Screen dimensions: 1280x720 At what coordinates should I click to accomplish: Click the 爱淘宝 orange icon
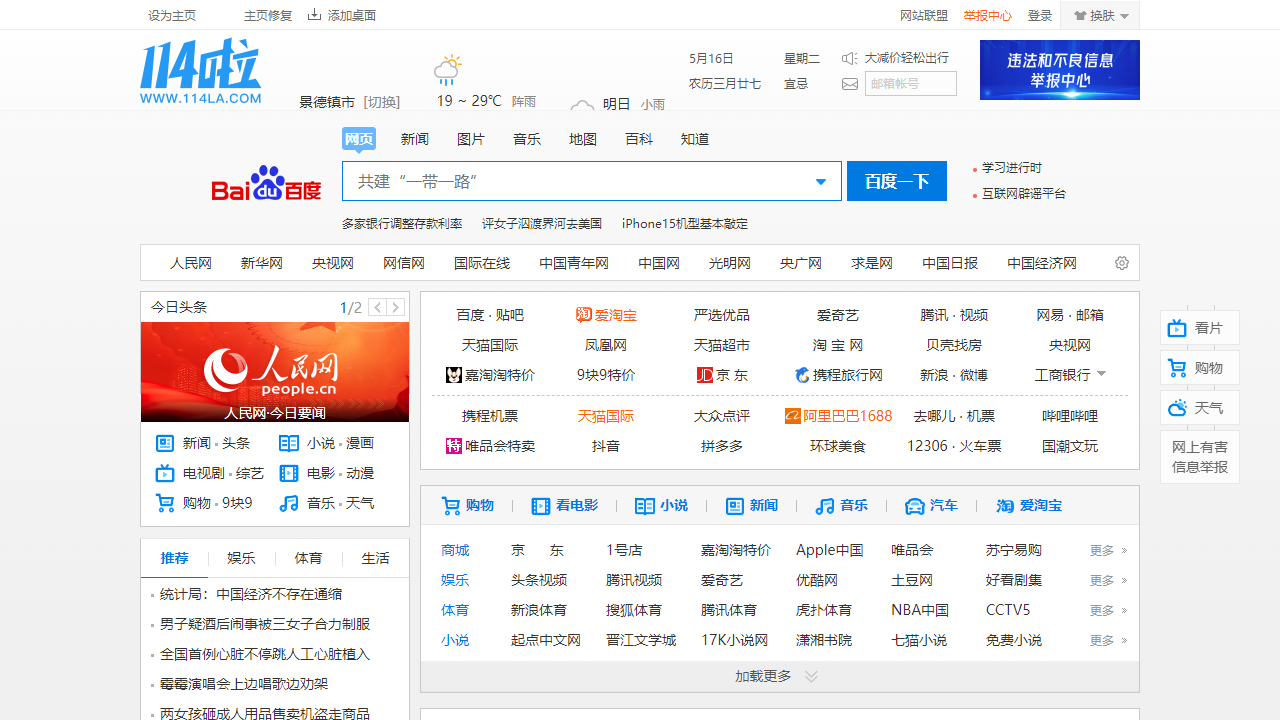point(583,315)
